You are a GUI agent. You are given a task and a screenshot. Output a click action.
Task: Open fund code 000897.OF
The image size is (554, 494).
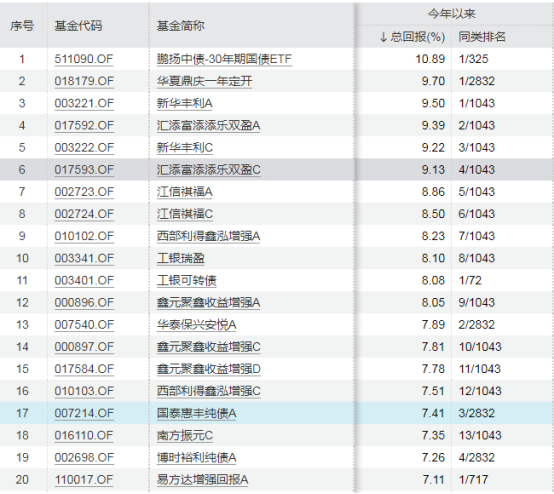coord(84,347)
